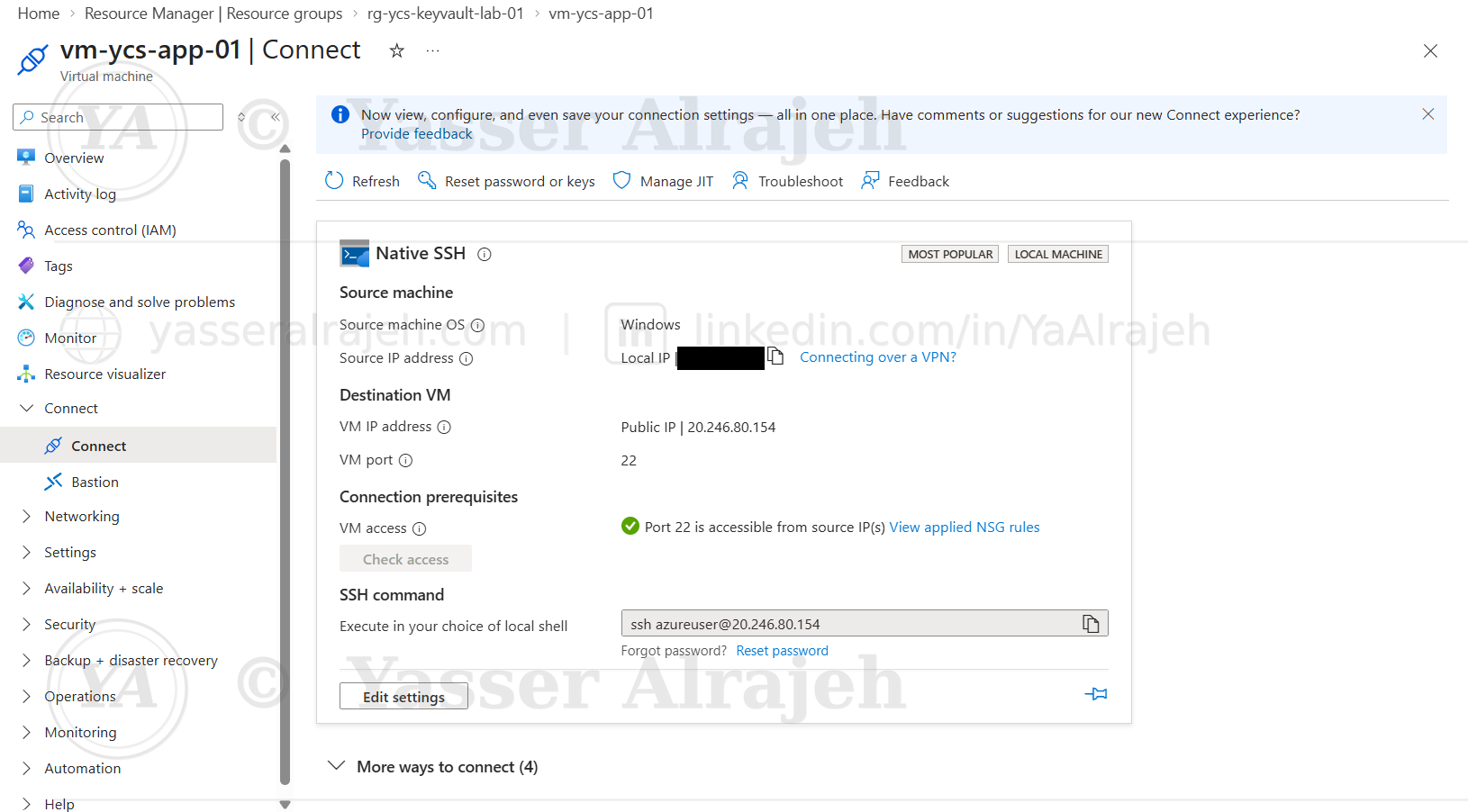This screenshot has height=812, width=1468.
Task: Click the sidebar search field
Action: point(118,117)
